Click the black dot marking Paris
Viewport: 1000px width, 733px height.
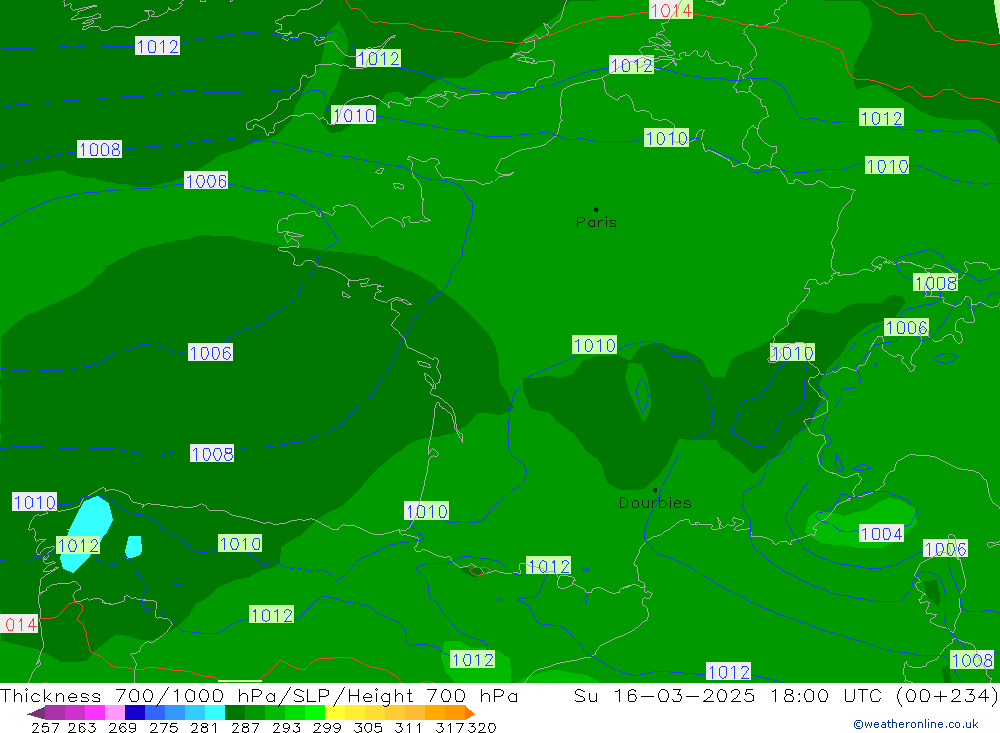point(596,209)
